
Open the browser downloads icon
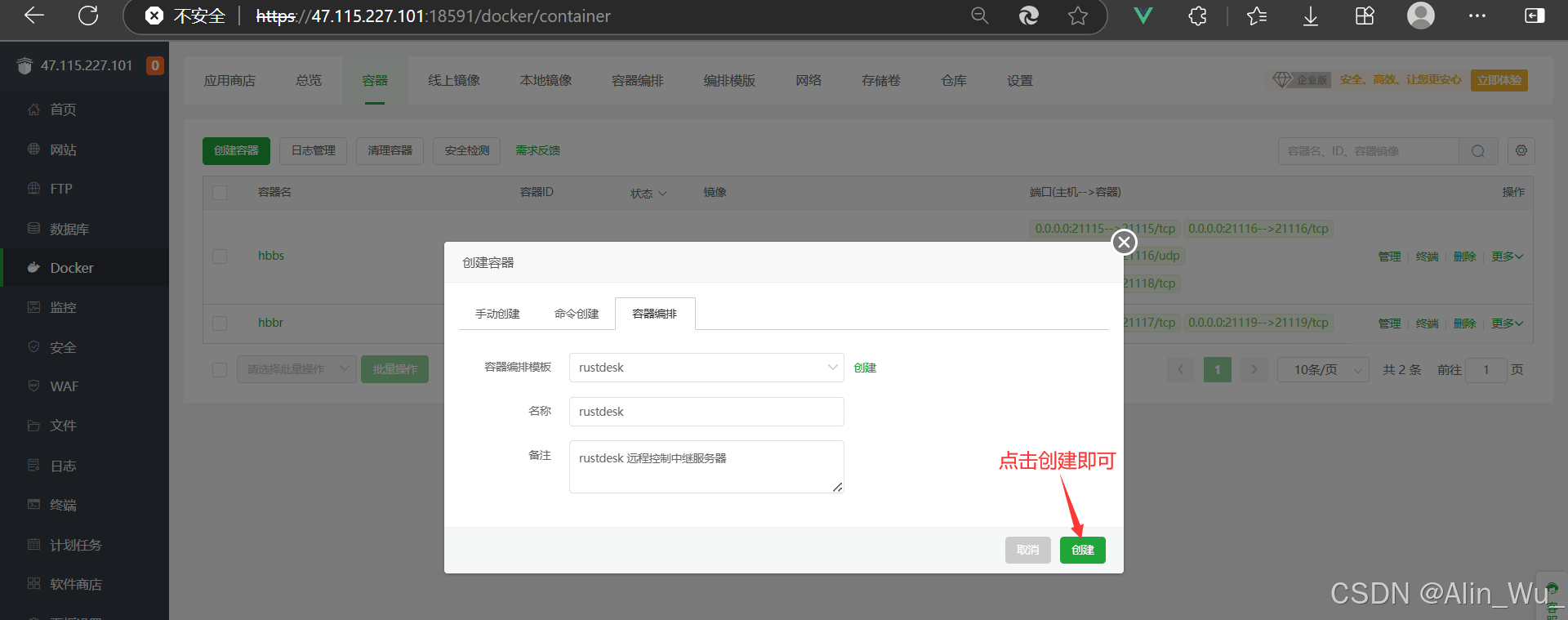coord(1310,16)
